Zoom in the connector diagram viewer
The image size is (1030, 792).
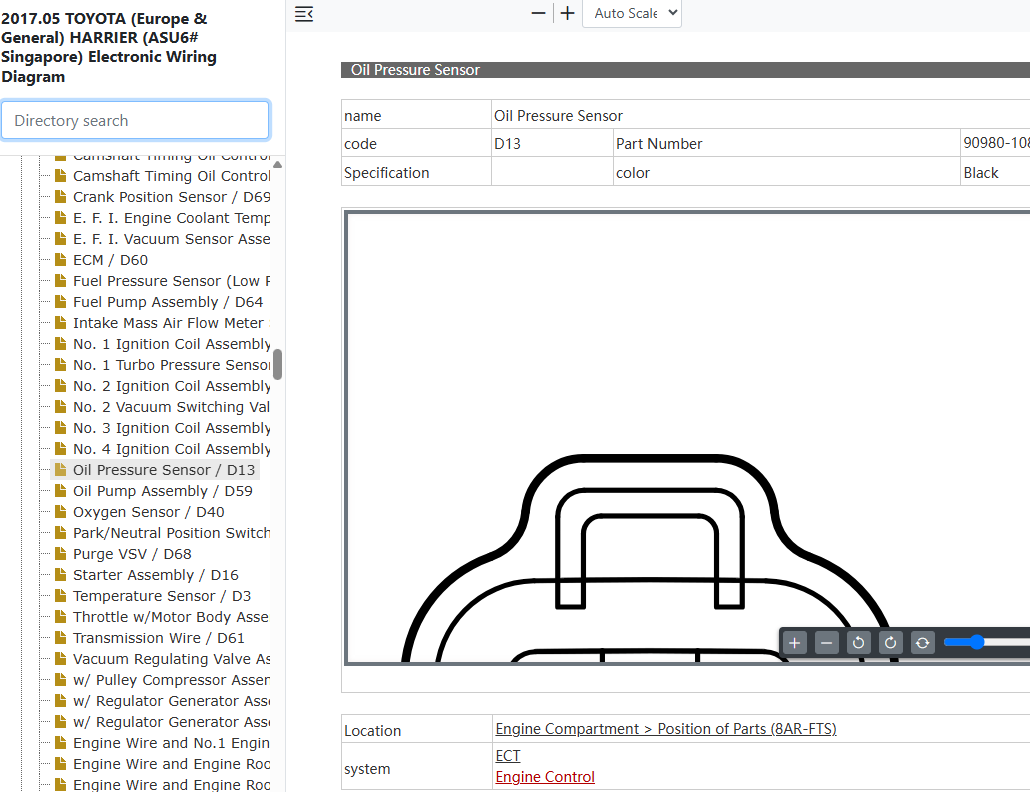point(794,643)
